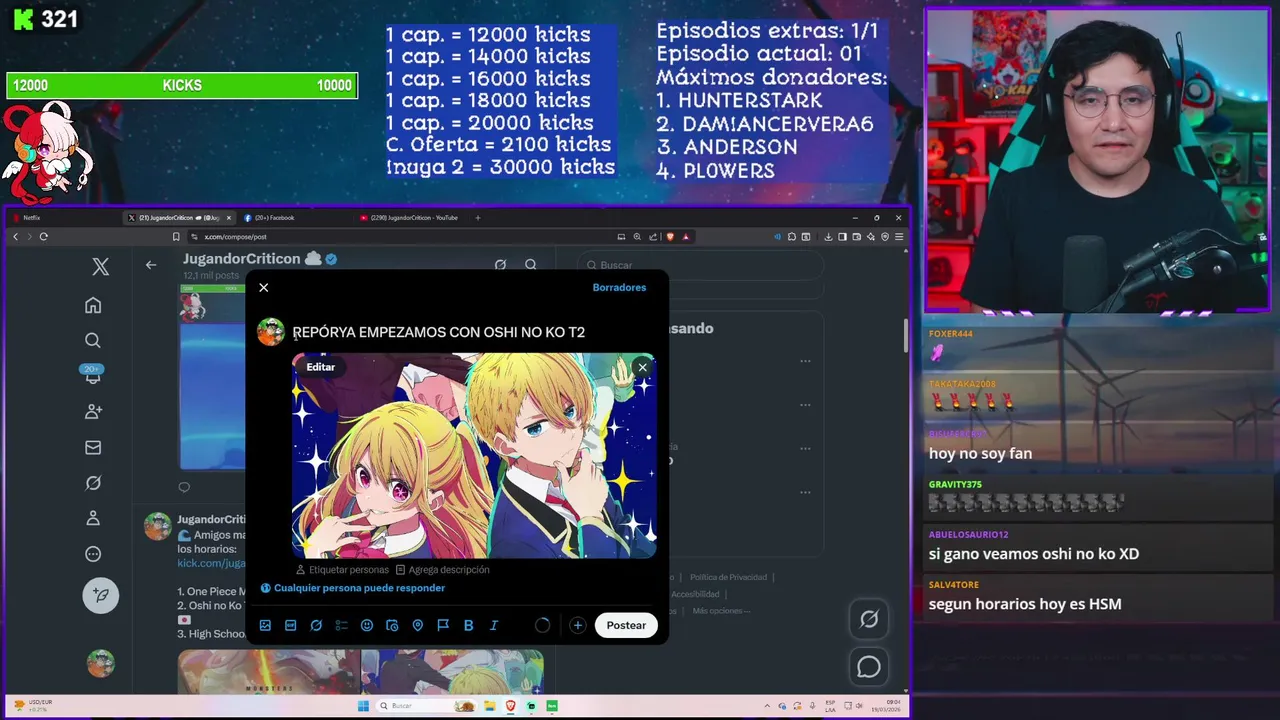Remove the attached image with X

pyautogui.click(x=642, y=367)
